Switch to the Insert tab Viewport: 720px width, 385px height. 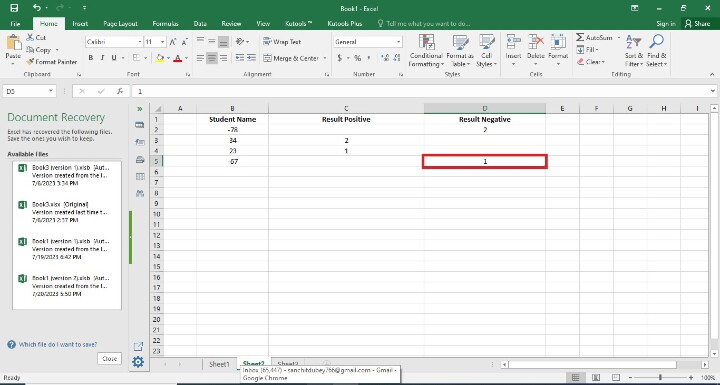80,23
